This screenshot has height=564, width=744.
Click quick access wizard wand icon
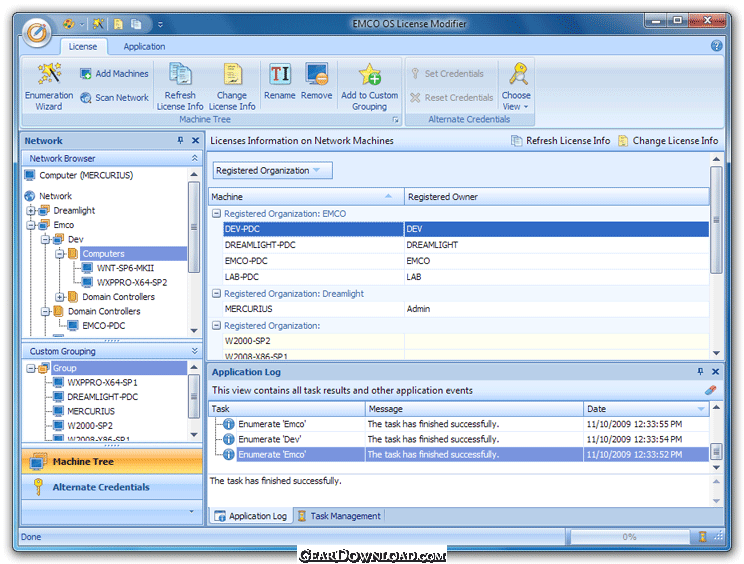[x=98, y=24]
